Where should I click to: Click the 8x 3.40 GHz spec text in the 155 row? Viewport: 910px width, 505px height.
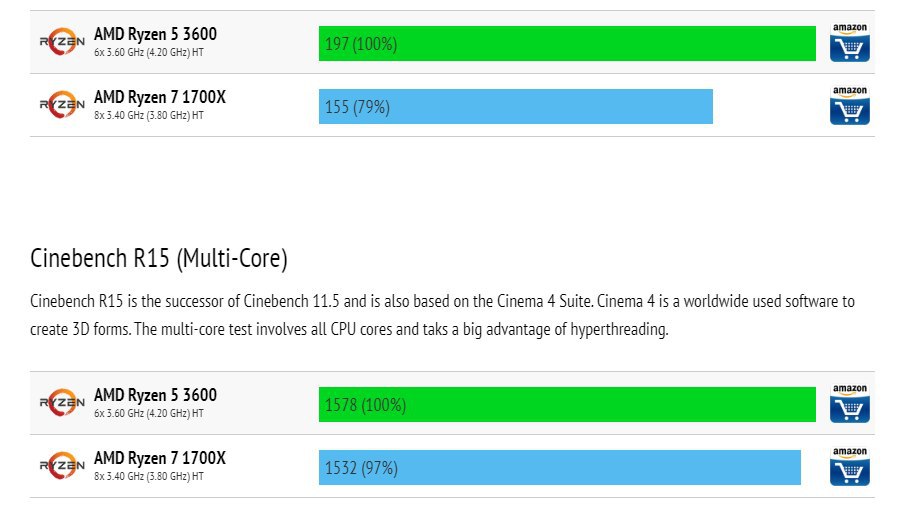pos(149,116)
